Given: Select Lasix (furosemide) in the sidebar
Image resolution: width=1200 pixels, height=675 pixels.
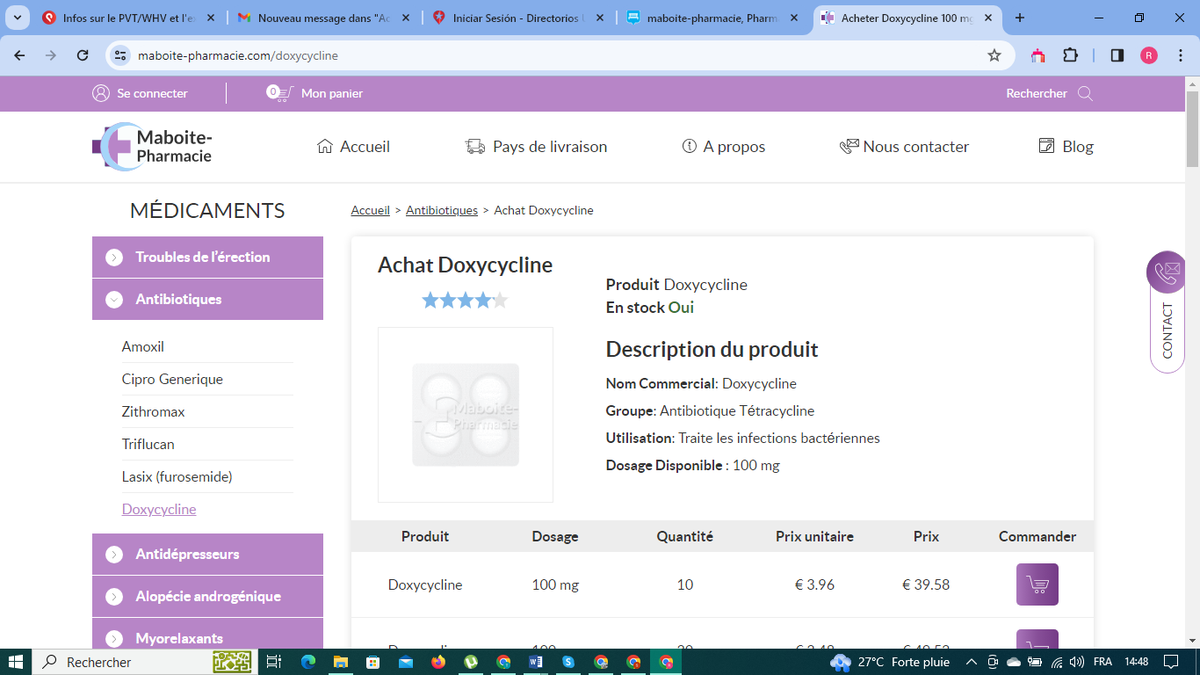Looking at the screenshot, I should click(x=177, y=477).
